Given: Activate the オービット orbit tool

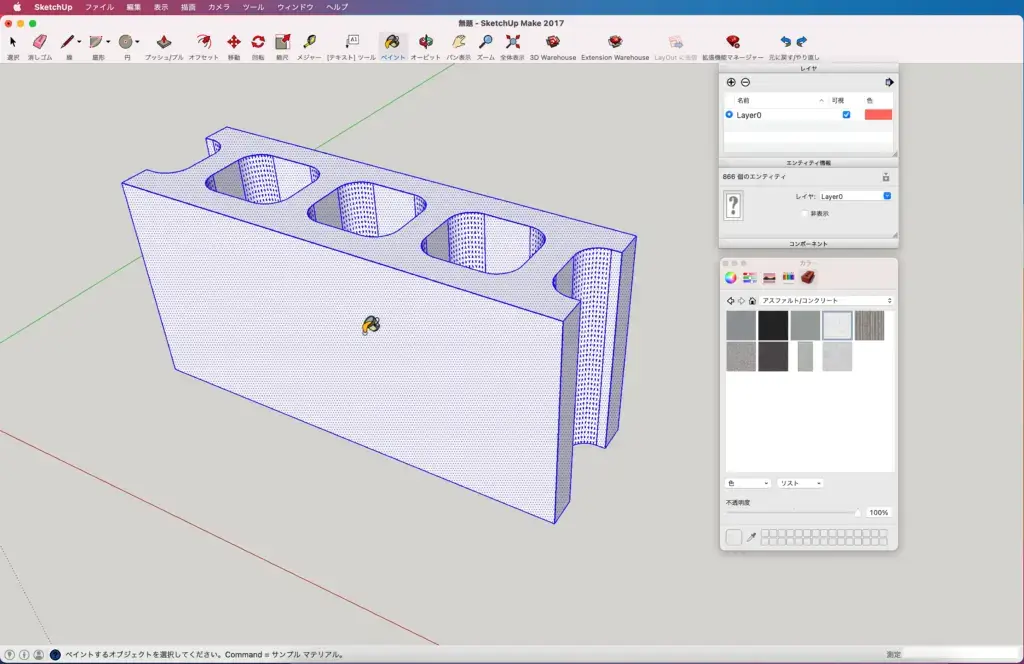Looking at the screenshot, I should [425, 42].
